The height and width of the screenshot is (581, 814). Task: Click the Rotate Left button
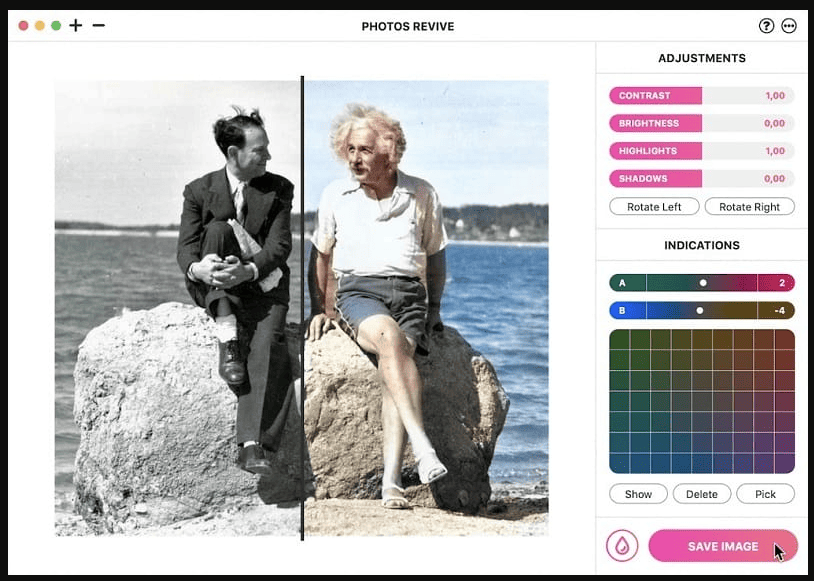point(654,207)
